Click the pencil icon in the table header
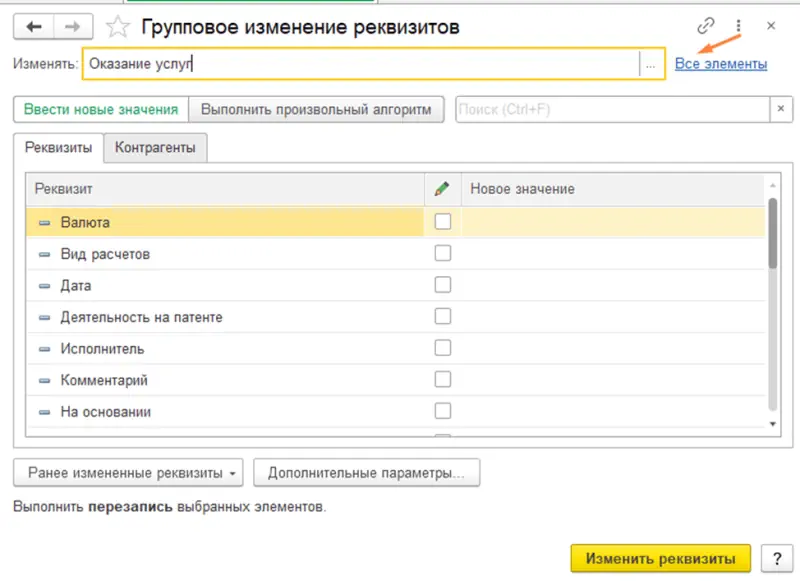This screenshot has height=581, width=800. point(442,189)
